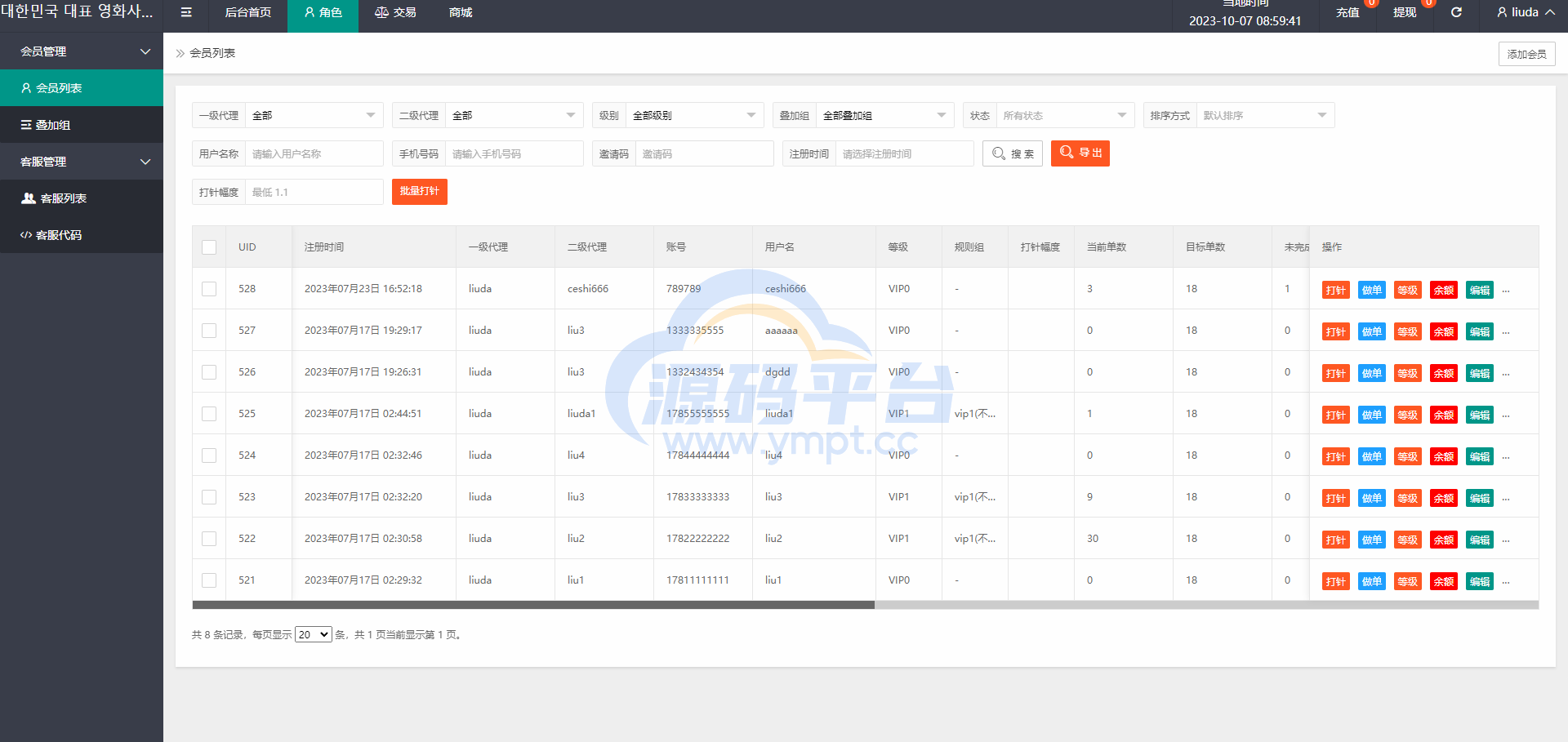The image size is (1568, 742).
Task: Click the orange 导出 export button
Action: pos(1080,153)
